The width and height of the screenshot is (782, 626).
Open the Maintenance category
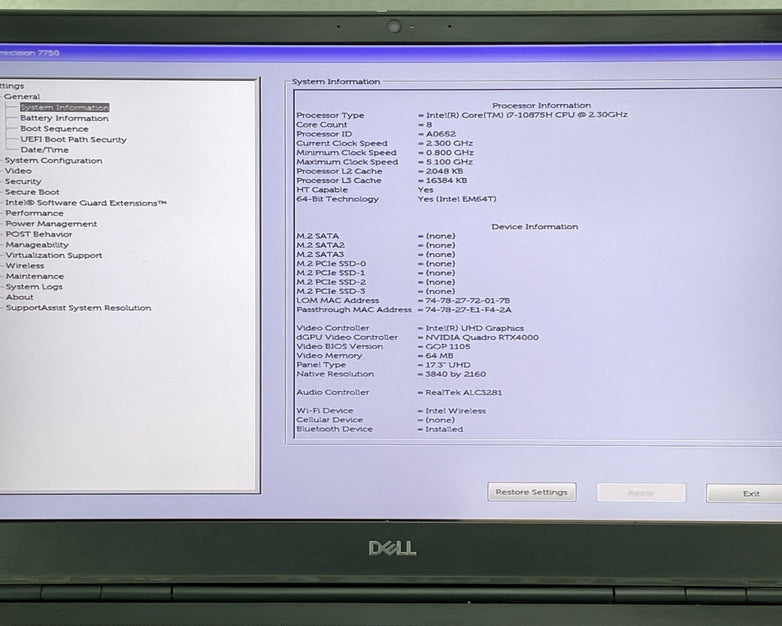(x=35, y=276)
